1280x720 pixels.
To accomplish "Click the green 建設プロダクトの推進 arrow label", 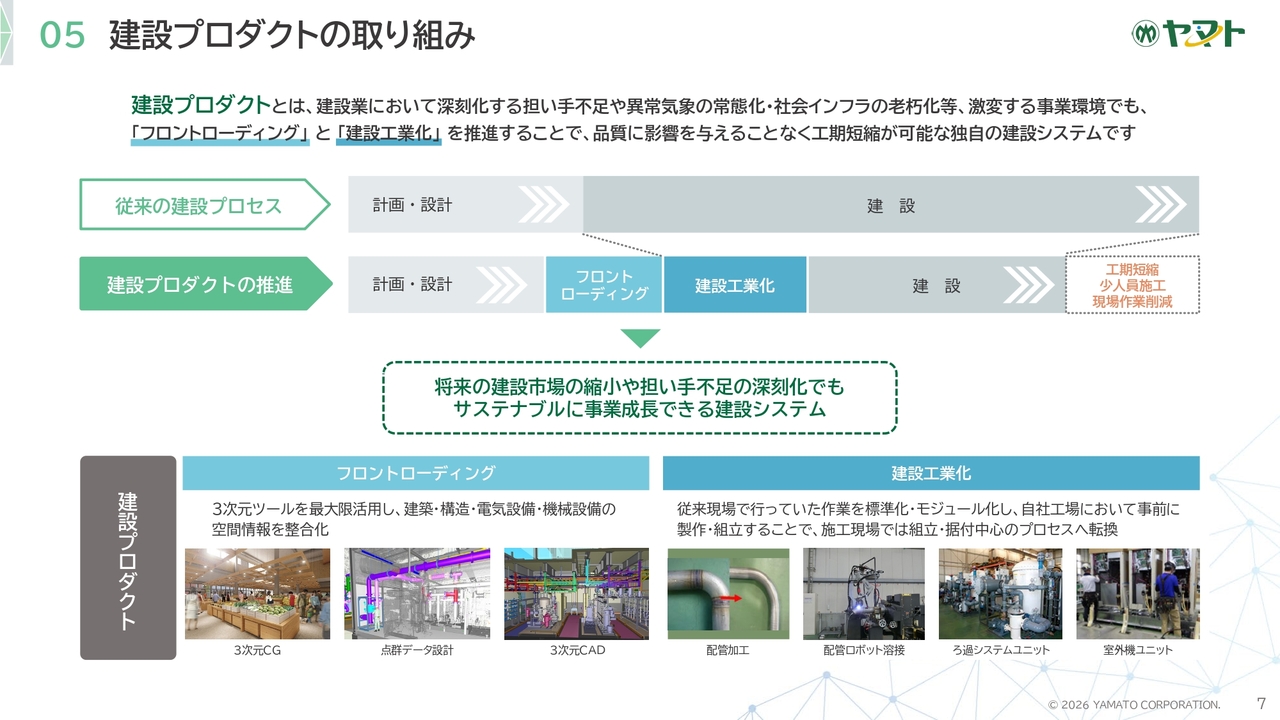I will point(200,285).
